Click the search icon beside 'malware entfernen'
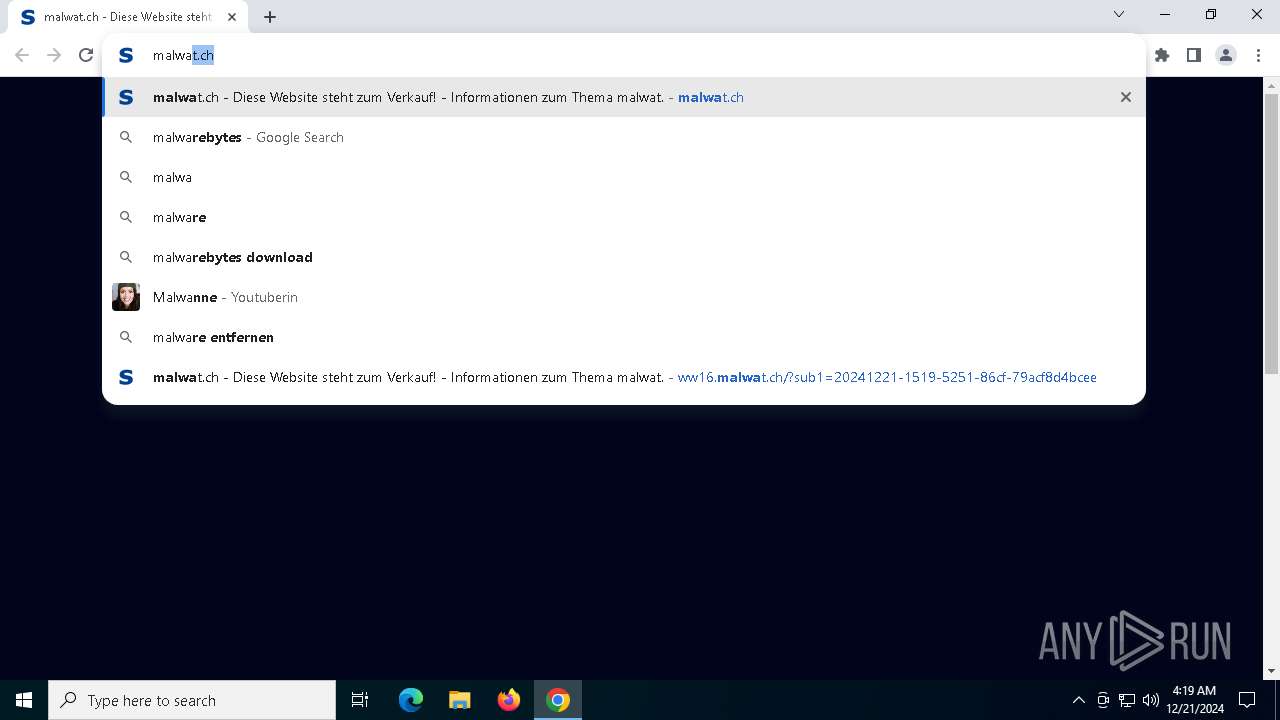Viewport: 1280px width, 720px height. point(126,337)
